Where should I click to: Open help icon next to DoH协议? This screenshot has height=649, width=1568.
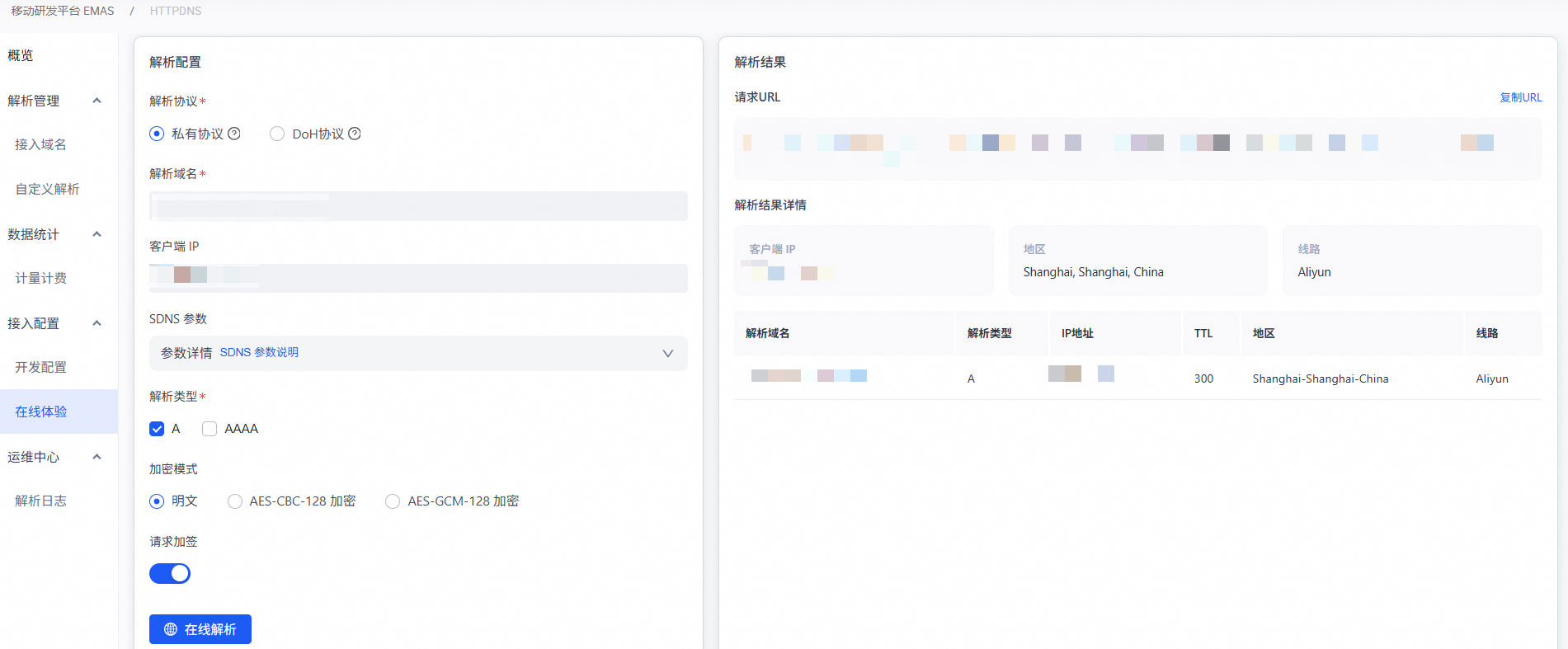click(355, 134)
